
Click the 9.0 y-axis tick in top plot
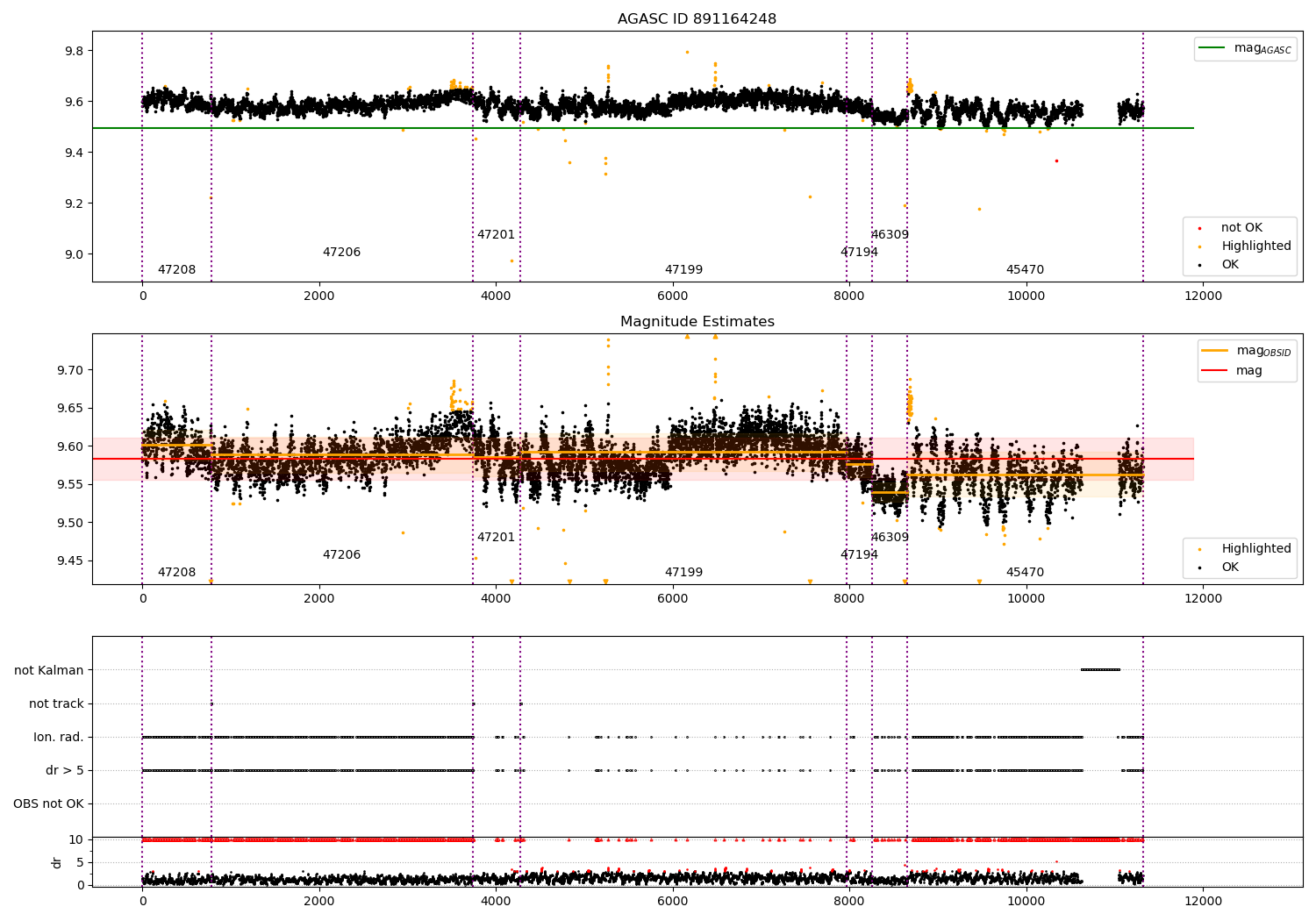[x=74, y=254]
